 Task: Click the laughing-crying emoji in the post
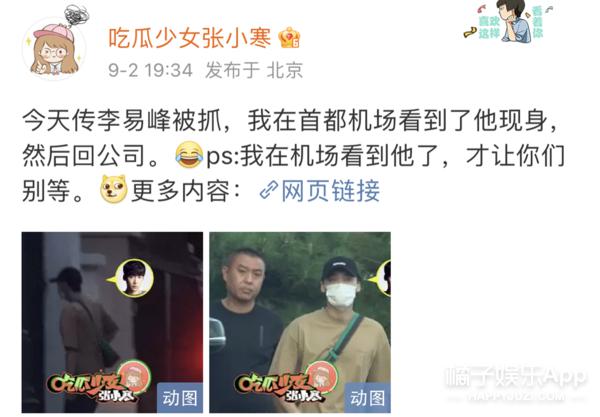pos(189,155)
